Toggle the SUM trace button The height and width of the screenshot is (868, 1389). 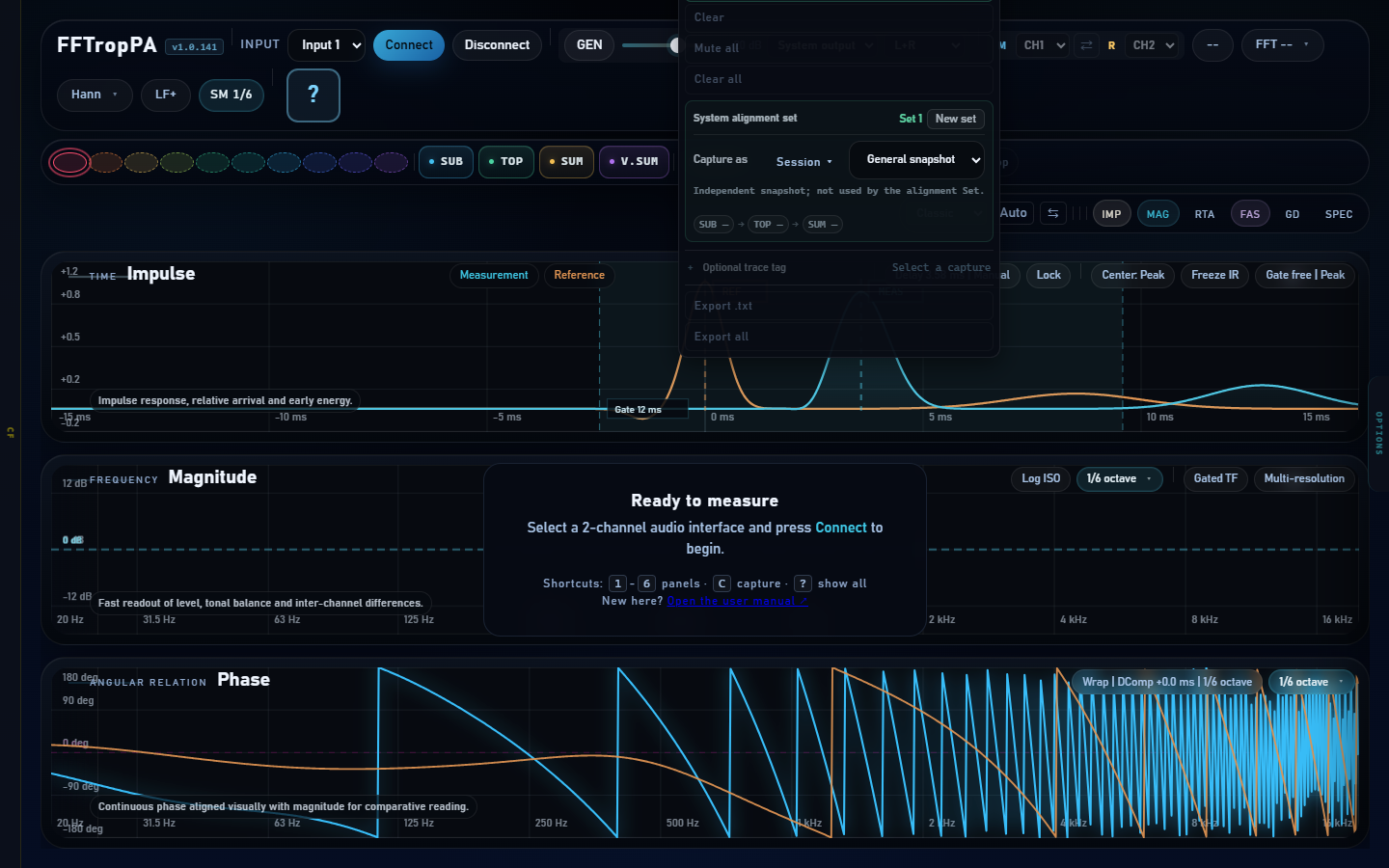pyautogui.click(x=566, y=162)
